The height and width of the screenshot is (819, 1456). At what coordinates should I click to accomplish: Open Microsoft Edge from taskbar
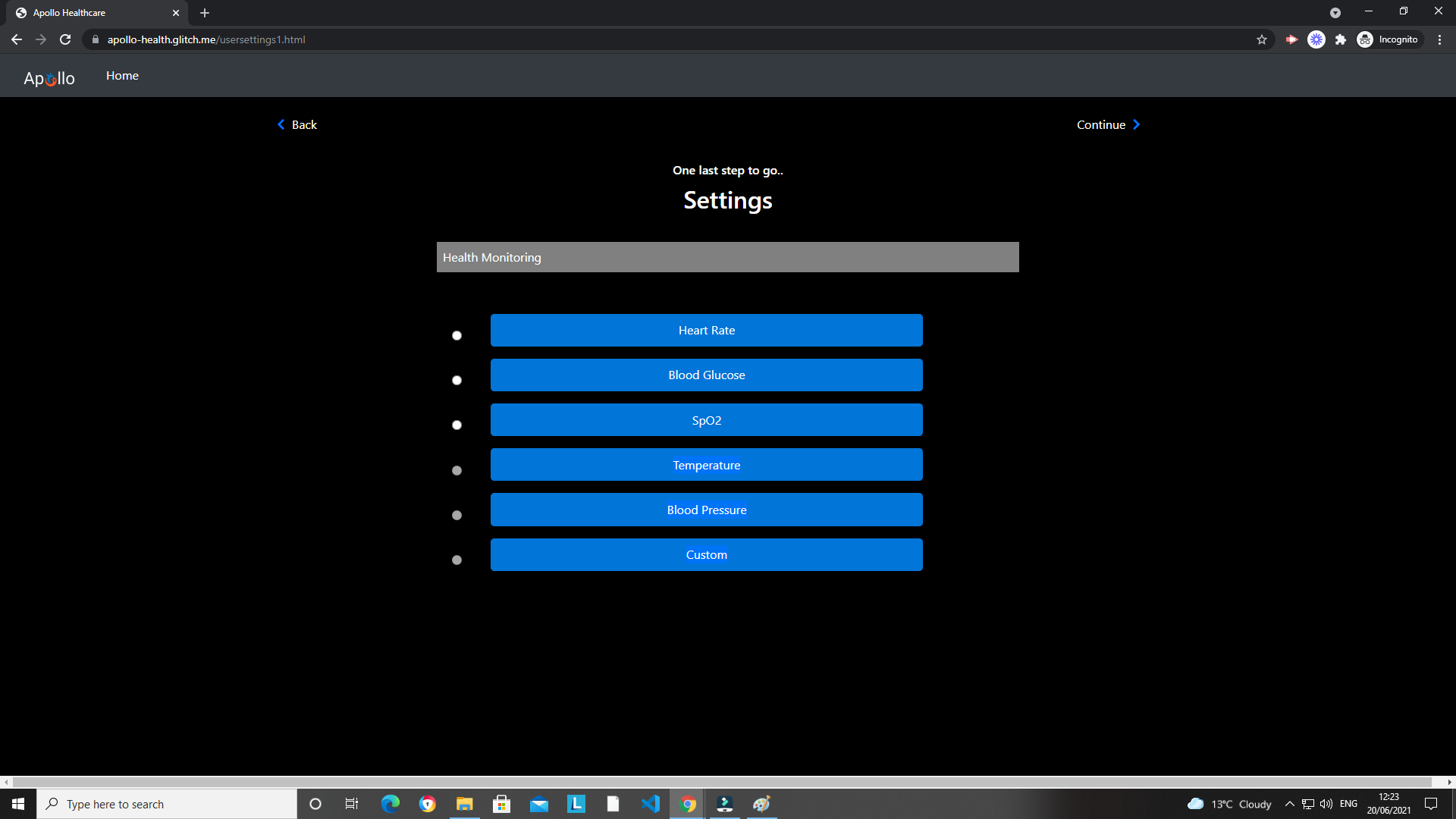(x=390, y=804)
